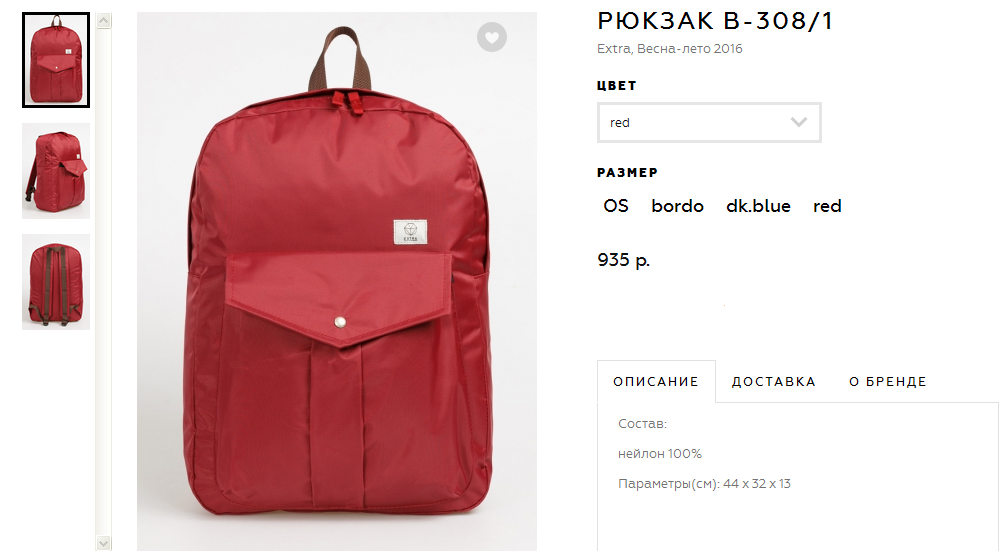The height and width of the screenshot is (551, 1008).
Task: Open the Цвет combo box showing red
Action: click(709, 122)
